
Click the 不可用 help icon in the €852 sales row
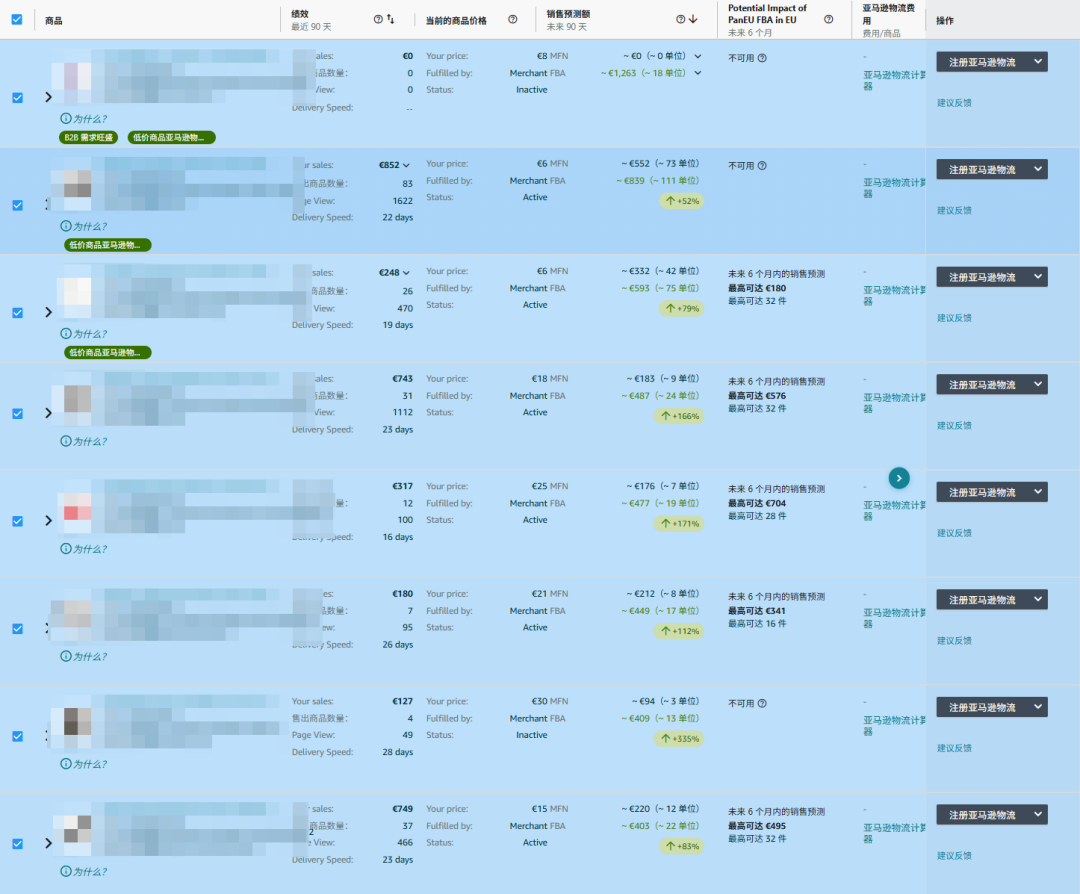click(762, 165)
